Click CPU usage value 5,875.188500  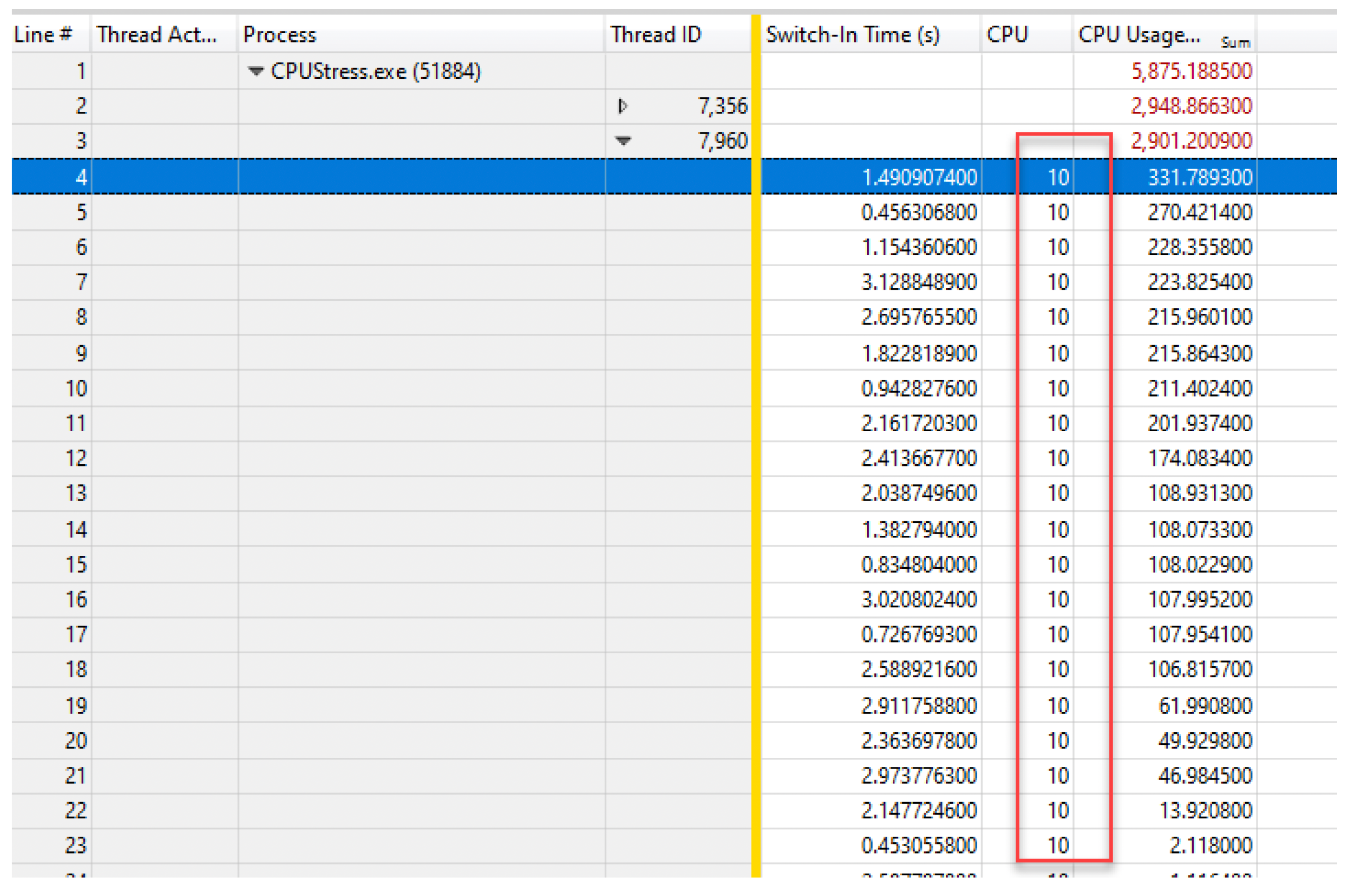click(x=1191, y=72)
